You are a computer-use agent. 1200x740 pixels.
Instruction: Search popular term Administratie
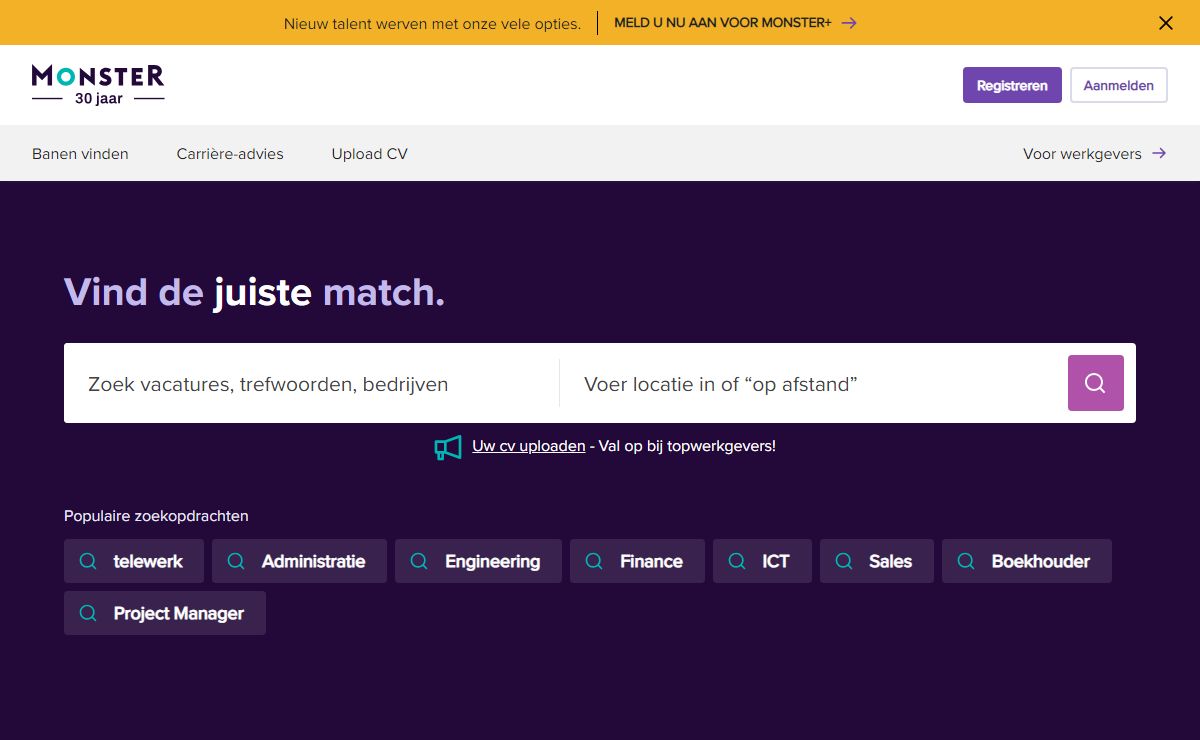tap(299, 561)
